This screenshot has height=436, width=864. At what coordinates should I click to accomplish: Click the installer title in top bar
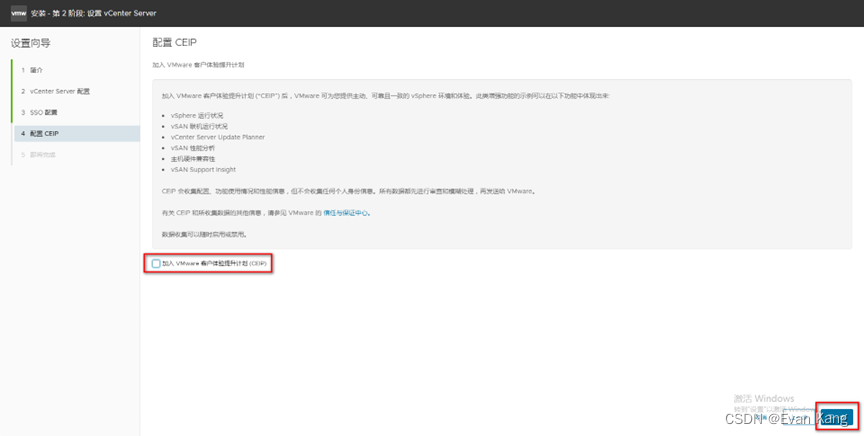pos(93,13)
